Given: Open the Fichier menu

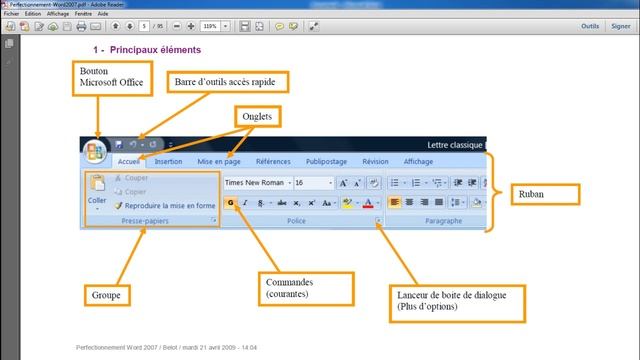Looking at the screenshot, I should [11, 13].
